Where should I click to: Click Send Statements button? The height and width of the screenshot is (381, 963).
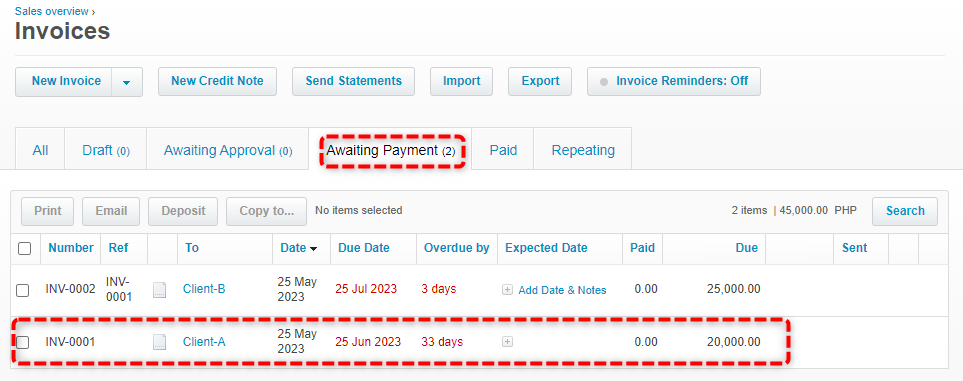pyautogui.click(x=353, y=81)
